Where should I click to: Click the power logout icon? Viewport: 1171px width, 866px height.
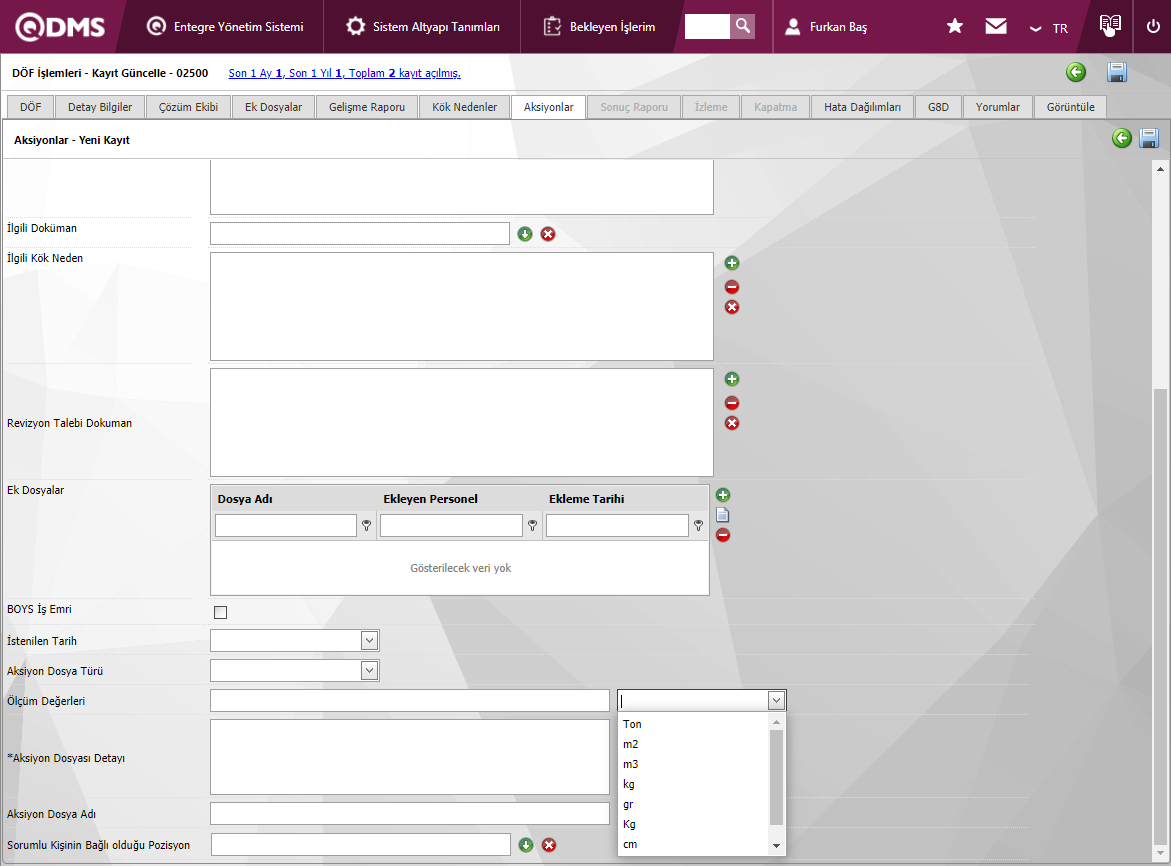point(1153,27)
